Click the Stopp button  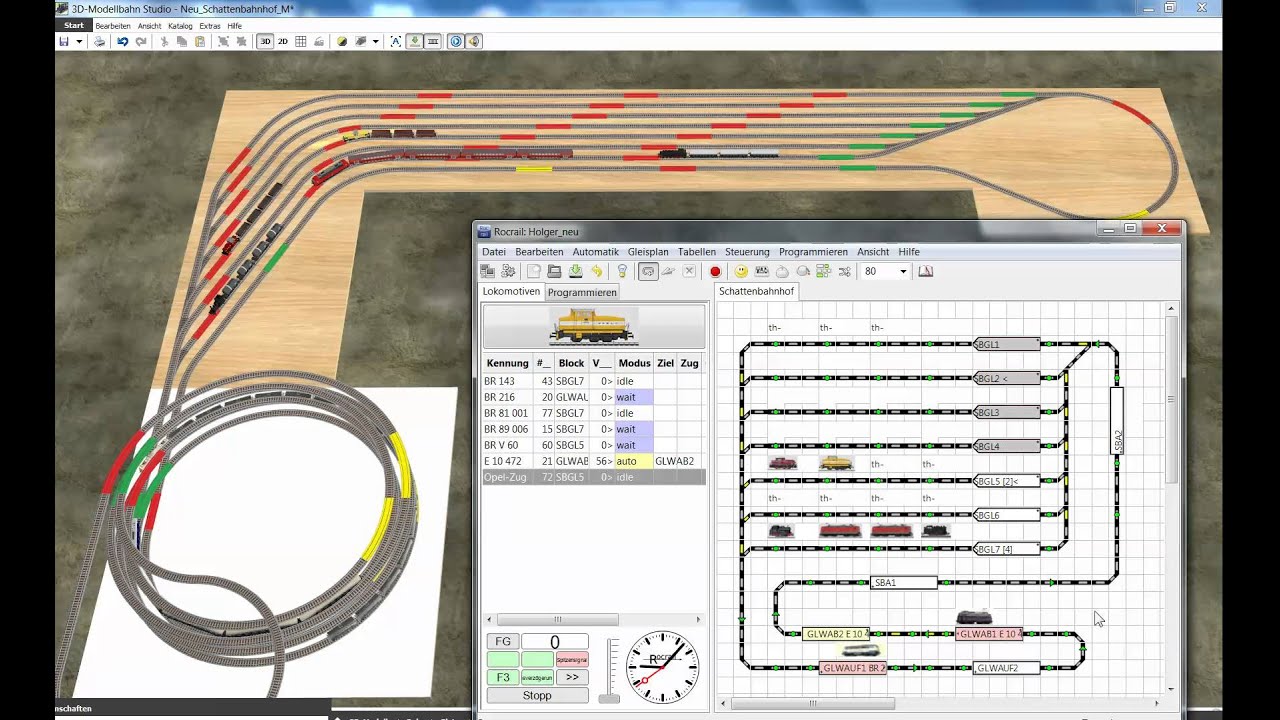point(537,695)
